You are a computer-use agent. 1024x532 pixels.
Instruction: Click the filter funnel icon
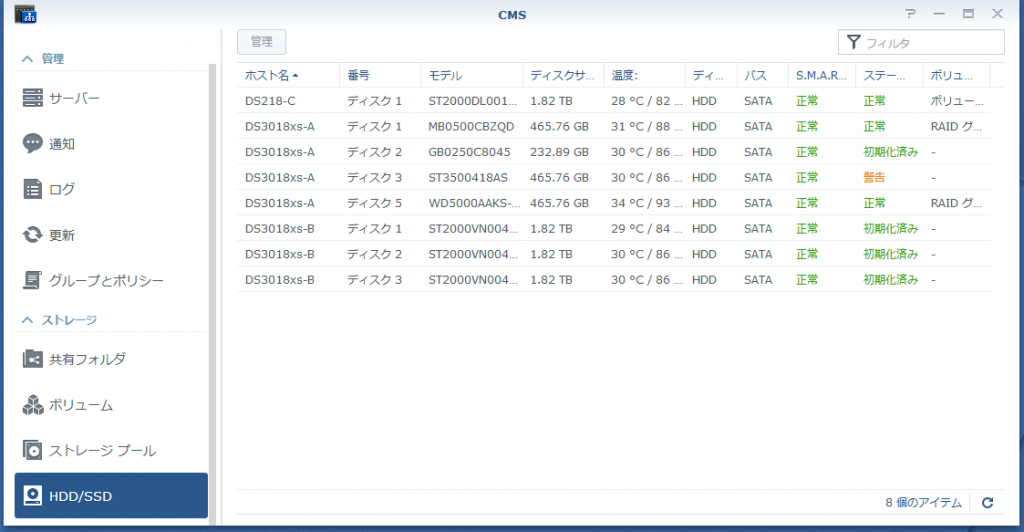(853, 42)
